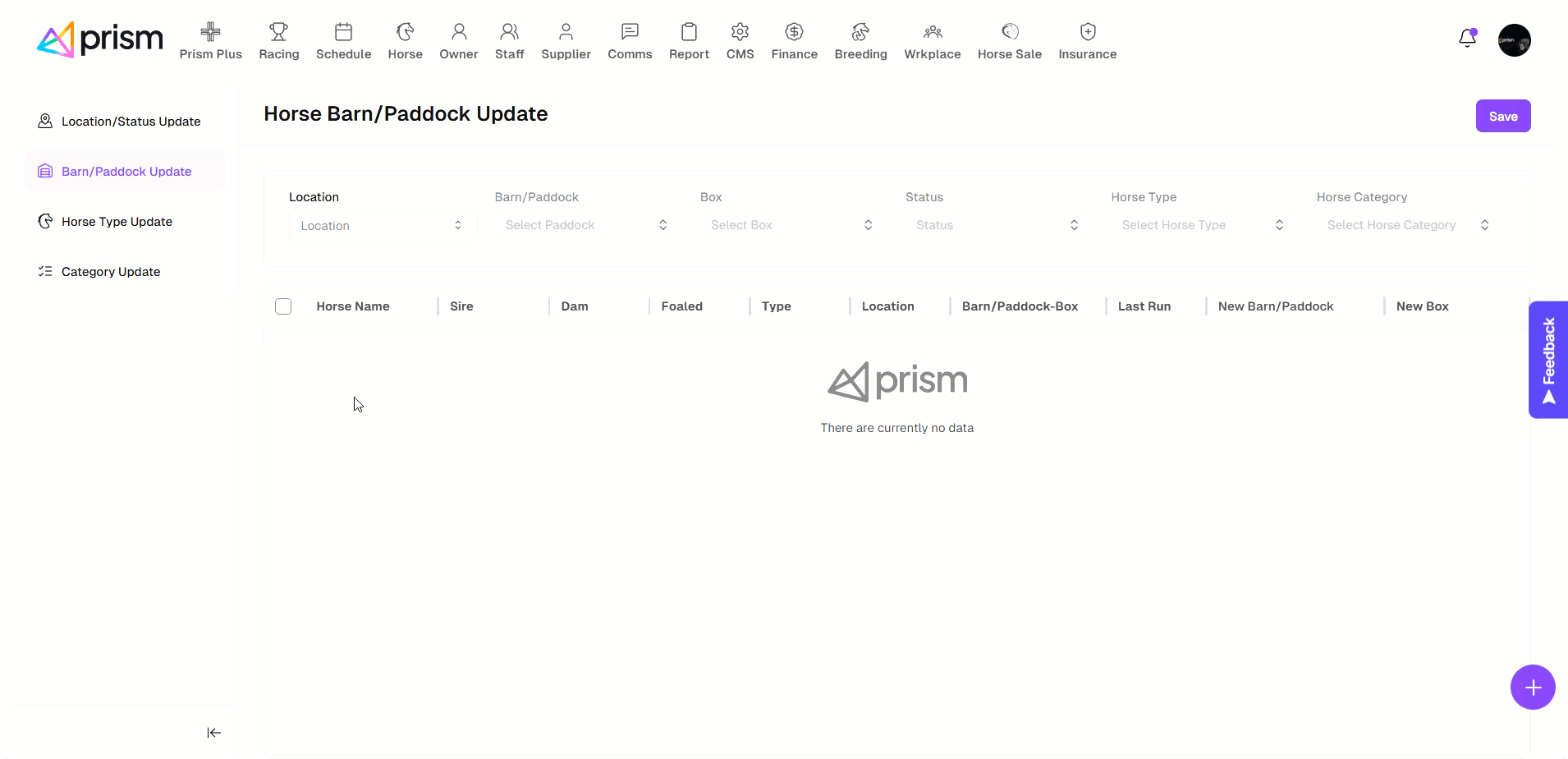Screen dimensions: 1568x759
Task: Open the Feedback side tab
Action: pyautogui.click(x=1548, y=360)
